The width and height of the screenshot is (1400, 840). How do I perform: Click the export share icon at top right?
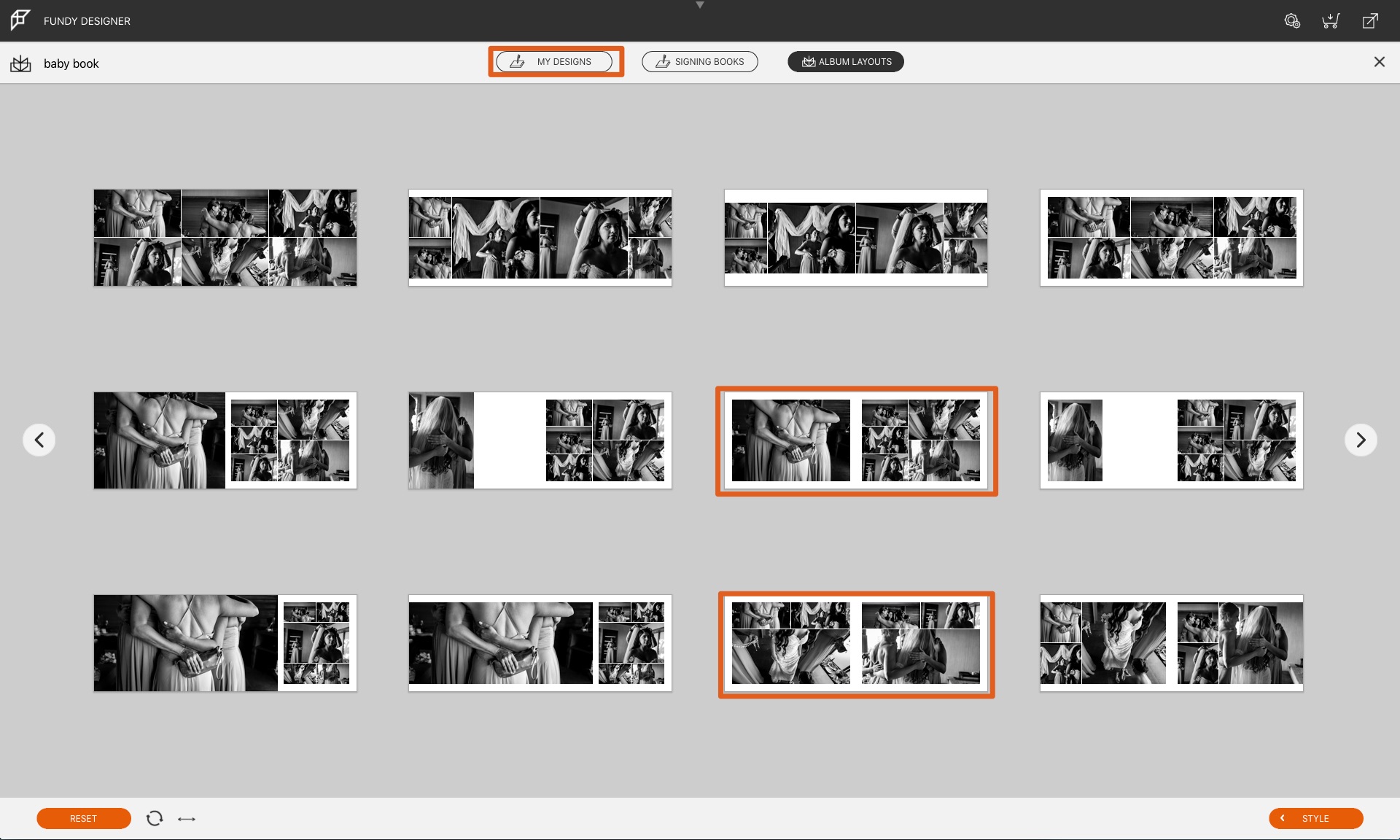coord(1370,21)
